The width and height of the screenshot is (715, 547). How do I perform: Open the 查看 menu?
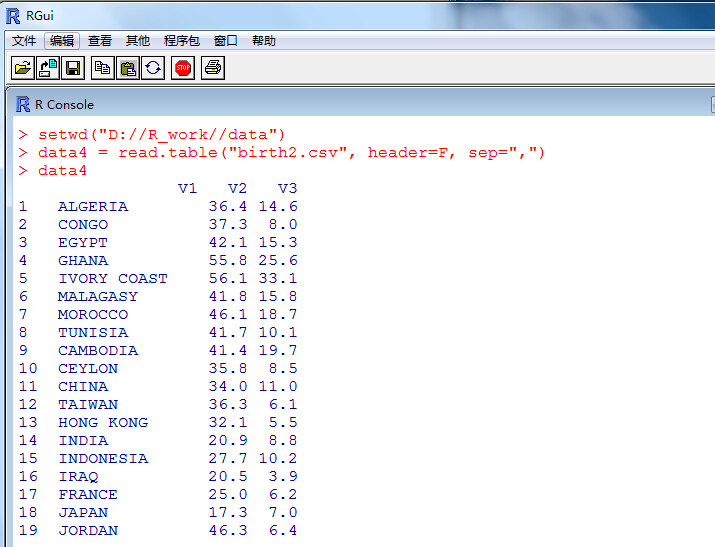pyautogui.click(x=100, y=41)
